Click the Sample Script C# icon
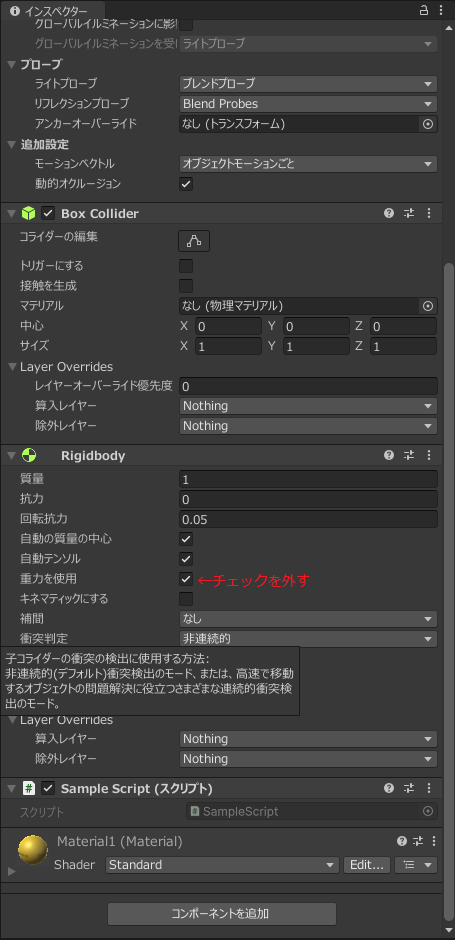 29,788
